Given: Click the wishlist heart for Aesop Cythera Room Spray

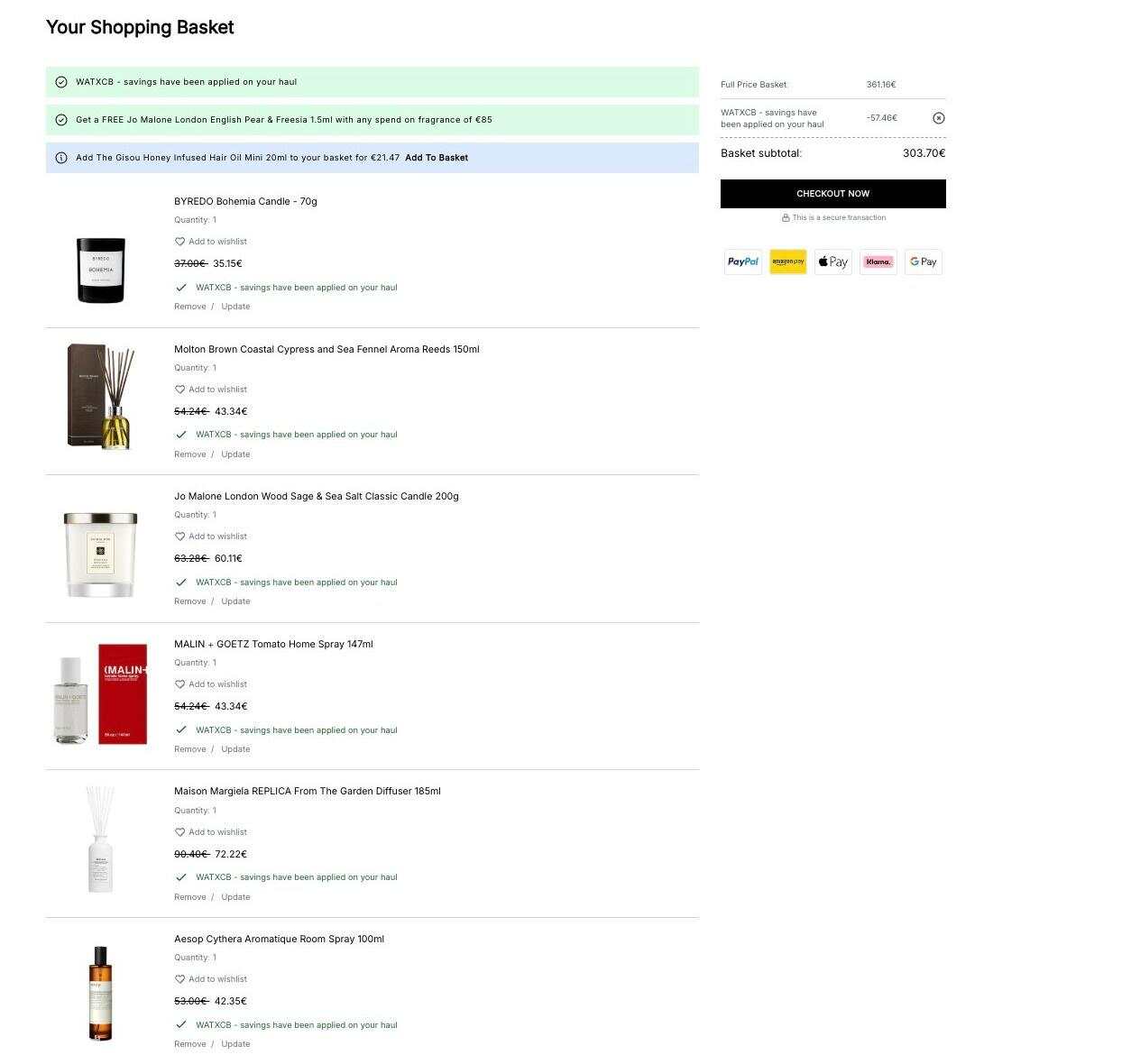Looking at the screenshot, I should pos(179,979).
